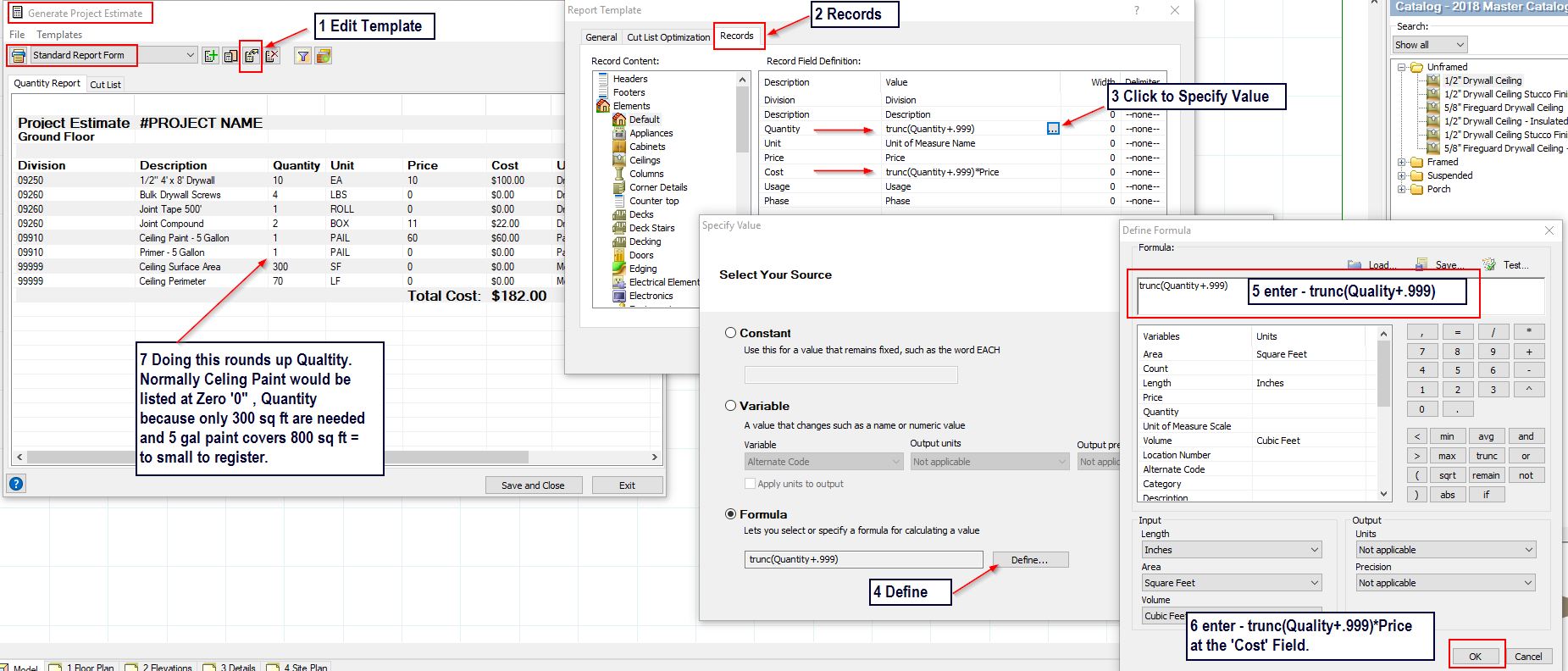Select the Variable source option
1568x671 pixels.
[x=730, y=406]
